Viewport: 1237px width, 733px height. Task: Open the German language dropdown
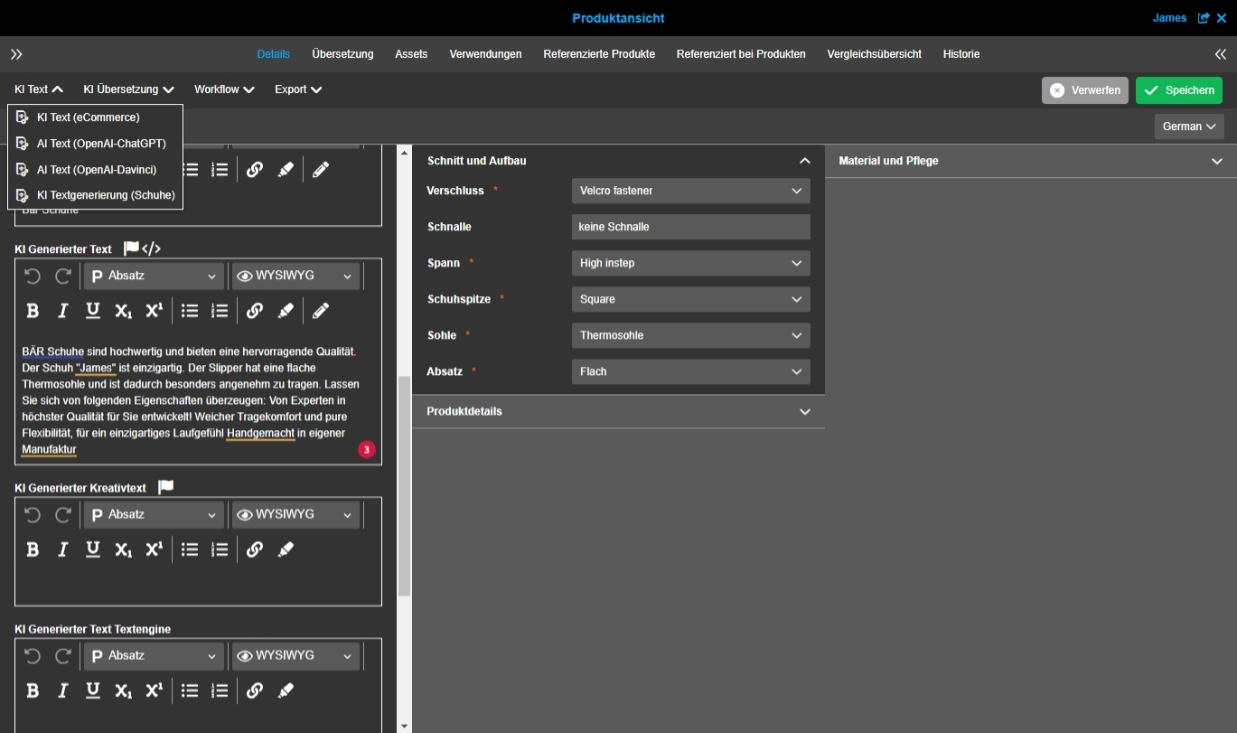pos(1189,127)
